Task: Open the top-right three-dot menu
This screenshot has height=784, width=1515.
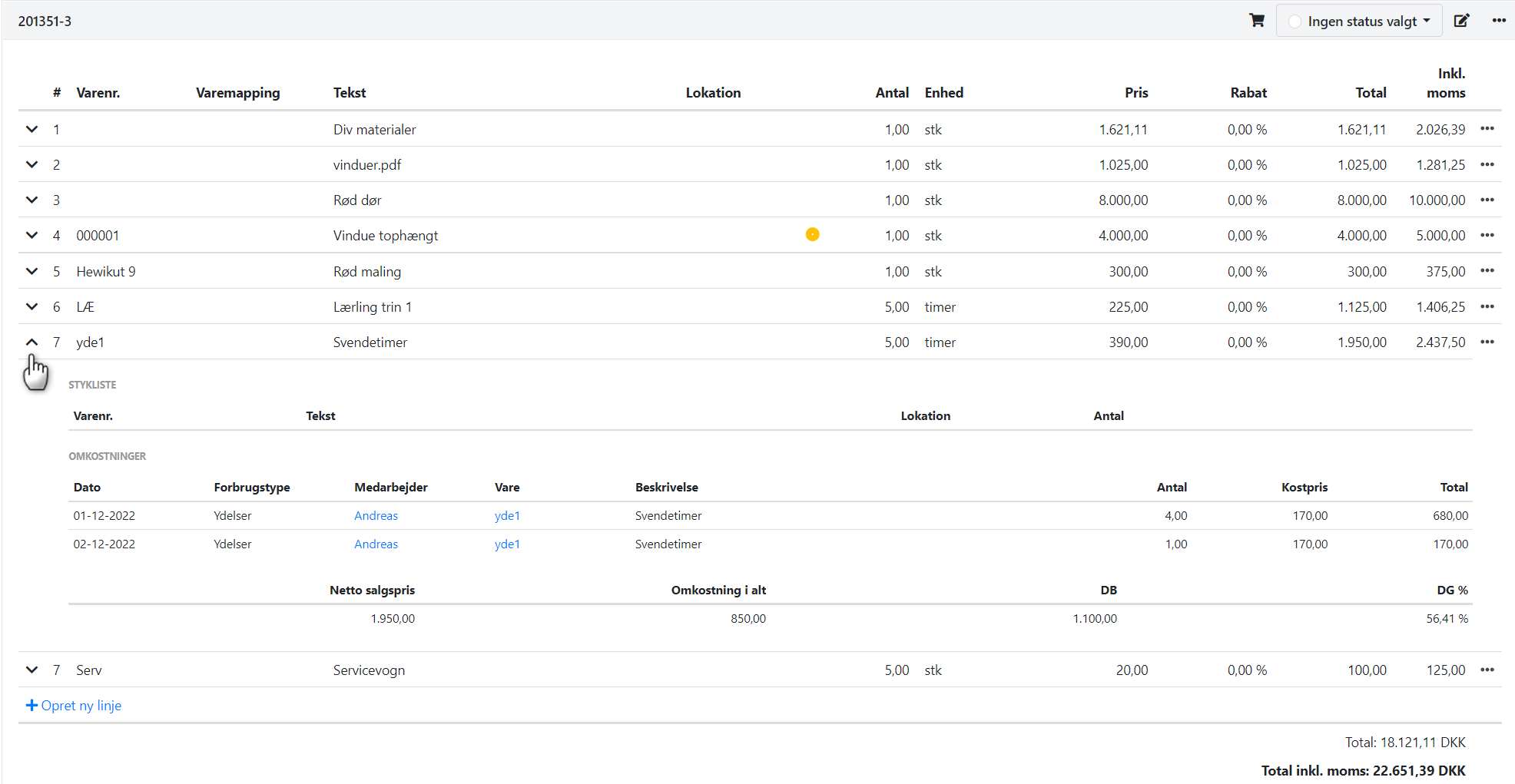Action: 1499,21
